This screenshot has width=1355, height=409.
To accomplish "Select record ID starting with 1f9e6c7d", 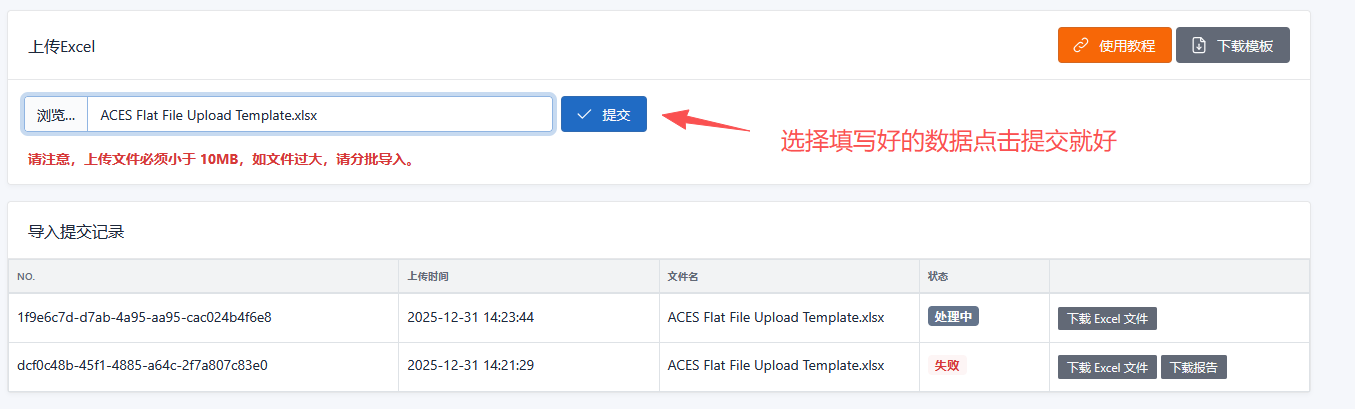I will [144, 318].
